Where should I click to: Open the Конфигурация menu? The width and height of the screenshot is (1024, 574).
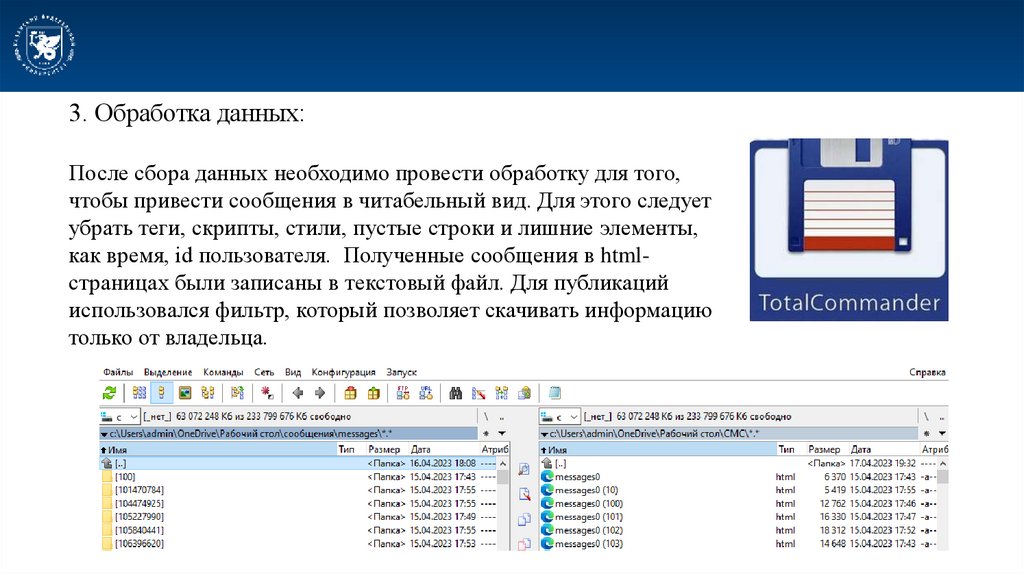(344, 372)
